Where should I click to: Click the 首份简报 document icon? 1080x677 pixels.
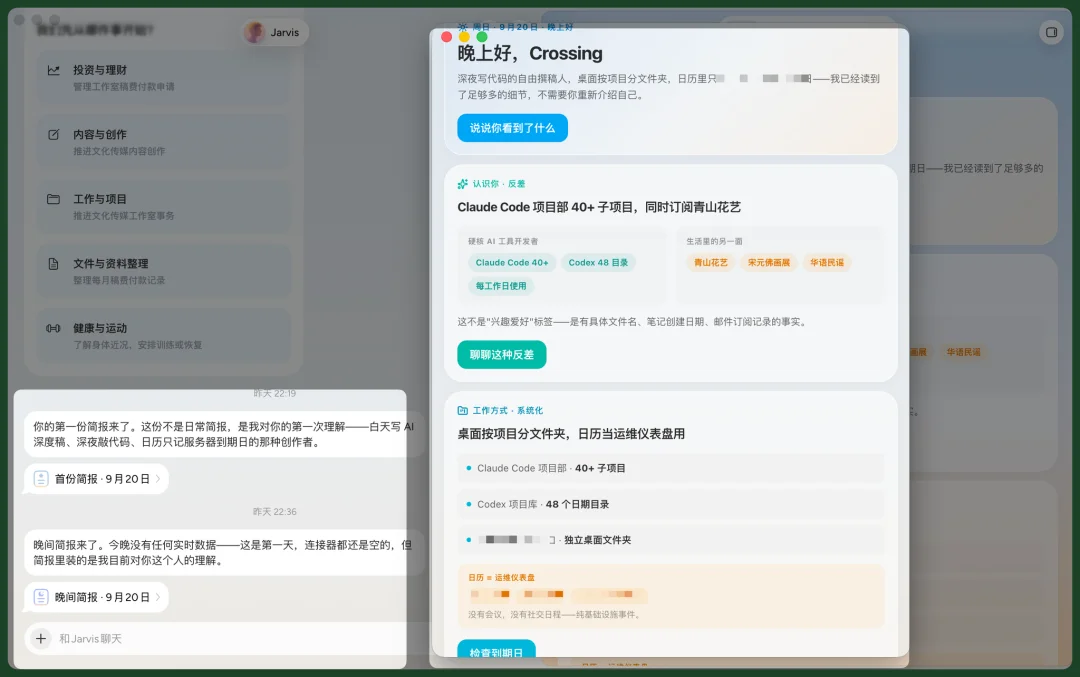pos(41,479)
